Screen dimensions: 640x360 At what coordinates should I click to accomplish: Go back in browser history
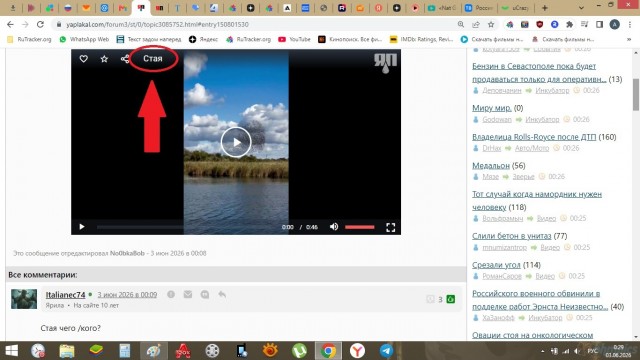pos(10,24)
